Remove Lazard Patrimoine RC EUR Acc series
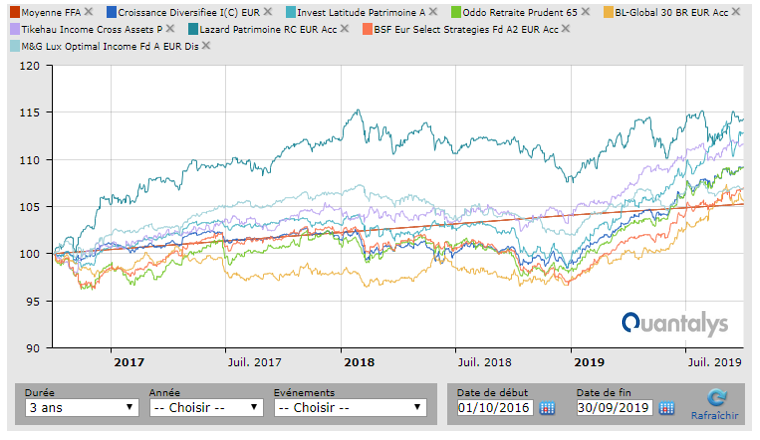 click(344, 29)
